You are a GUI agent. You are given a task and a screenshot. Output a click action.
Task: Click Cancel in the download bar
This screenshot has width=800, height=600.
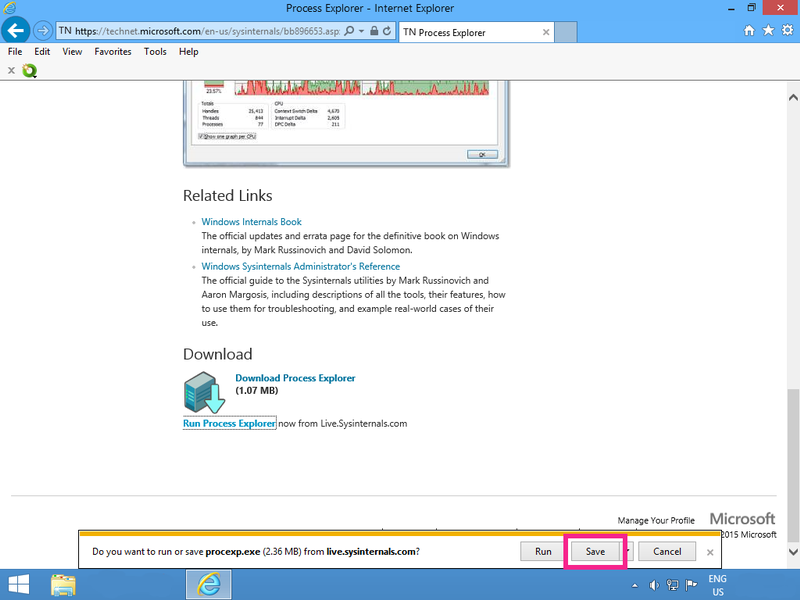point(667,552)
